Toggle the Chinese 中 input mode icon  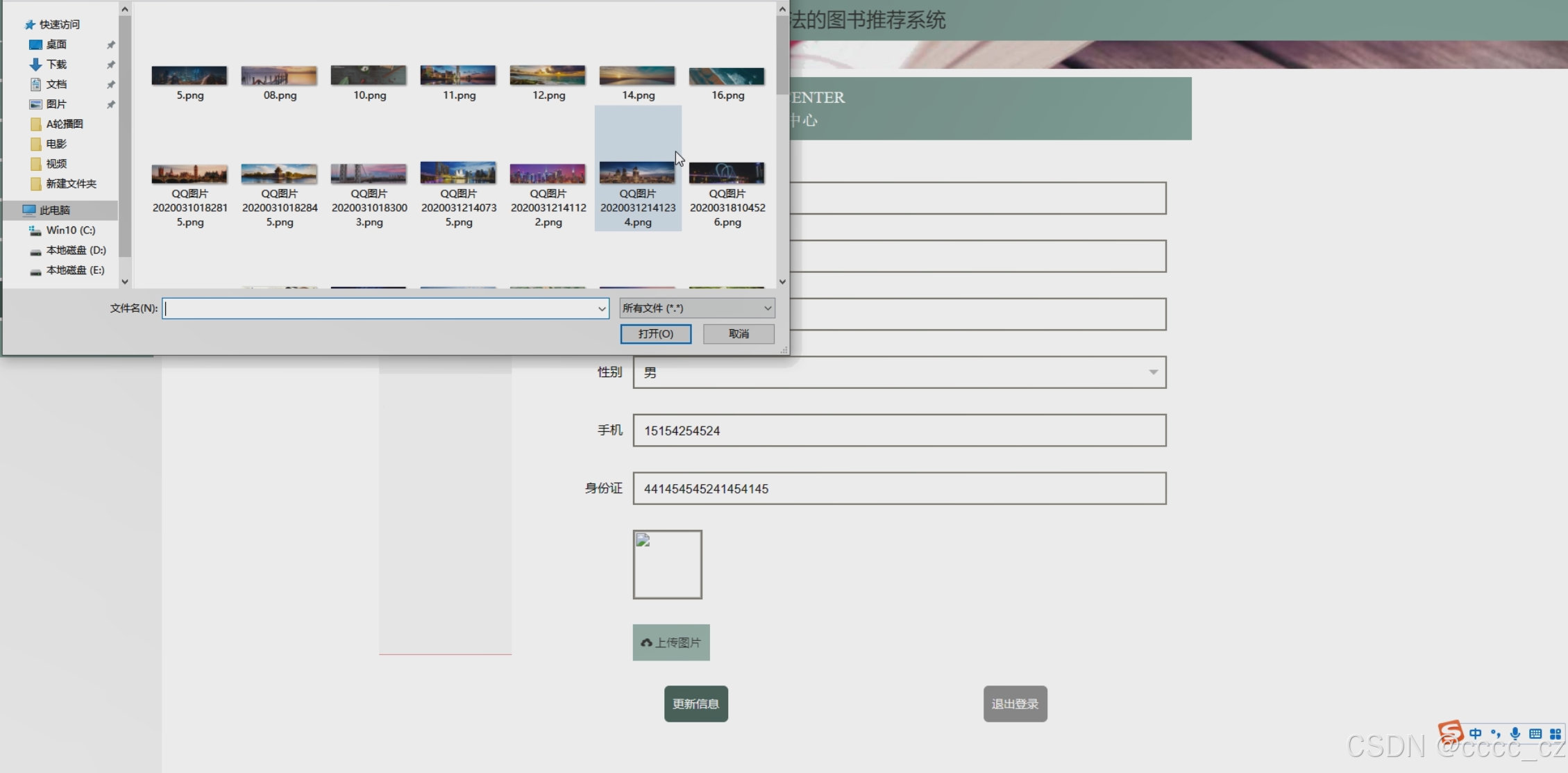coord(1475,734)
